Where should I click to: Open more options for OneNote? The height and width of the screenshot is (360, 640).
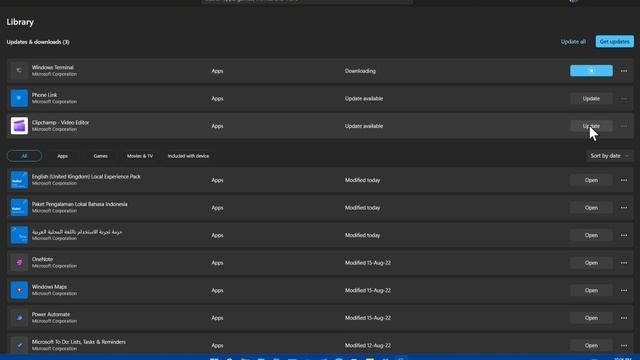coord(624,263)
